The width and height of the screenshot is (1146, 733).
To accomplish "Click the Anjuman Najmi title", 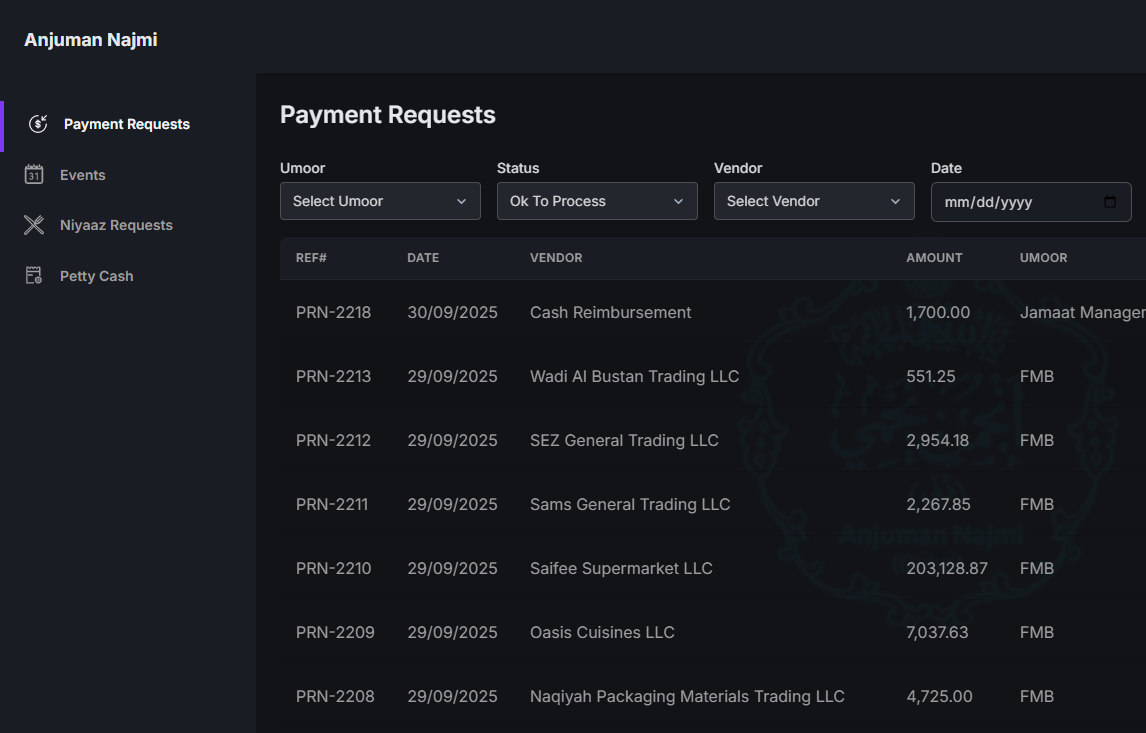I will [91, 39].
